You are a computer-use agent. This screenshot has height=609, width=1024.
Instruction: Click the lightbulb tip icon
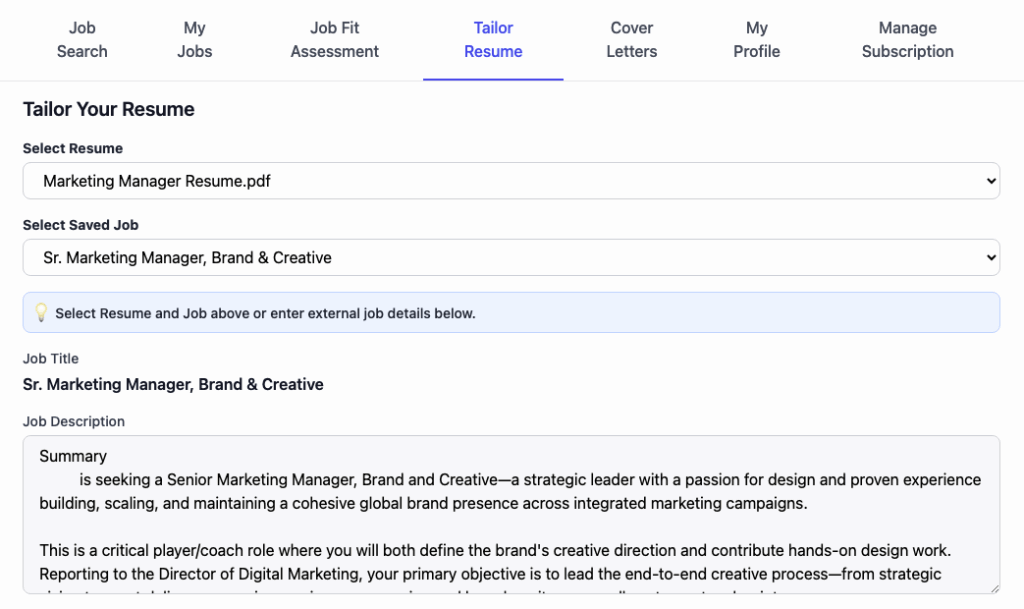pyautogui.click(x=41, y=313)
